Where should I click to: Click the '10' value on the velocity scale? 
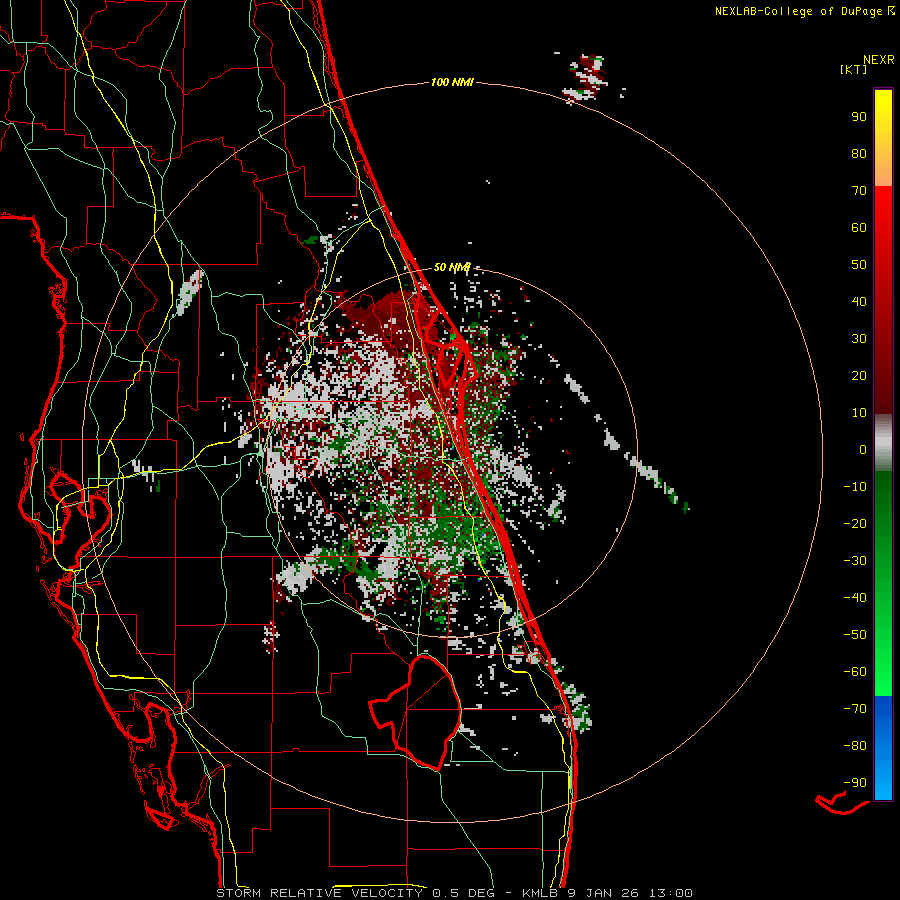[859, 413]
